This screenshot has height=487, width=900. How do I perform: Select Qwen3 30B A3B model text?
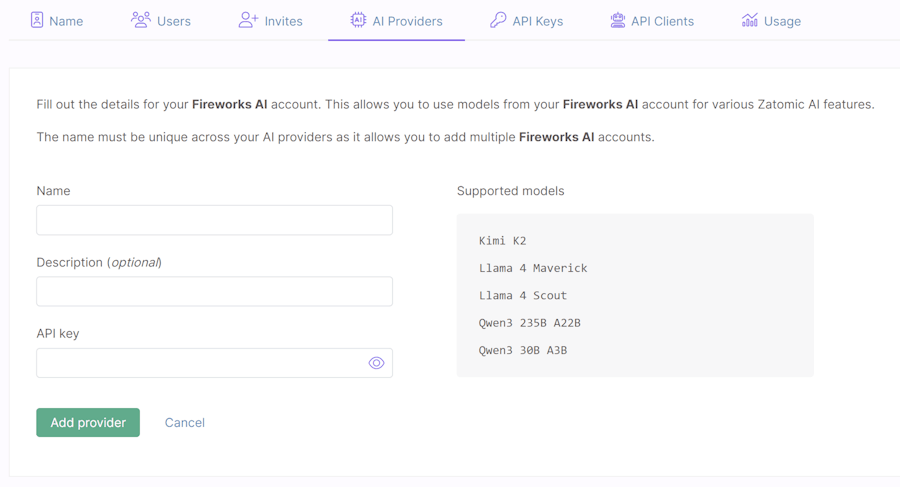[523, 350]
